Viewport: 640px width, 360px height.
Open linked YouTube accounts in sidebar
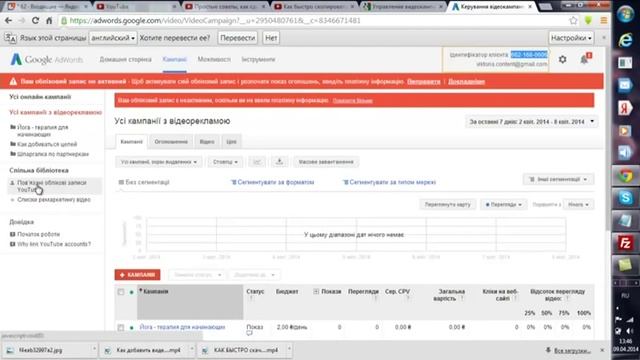[x=51, y=186]
